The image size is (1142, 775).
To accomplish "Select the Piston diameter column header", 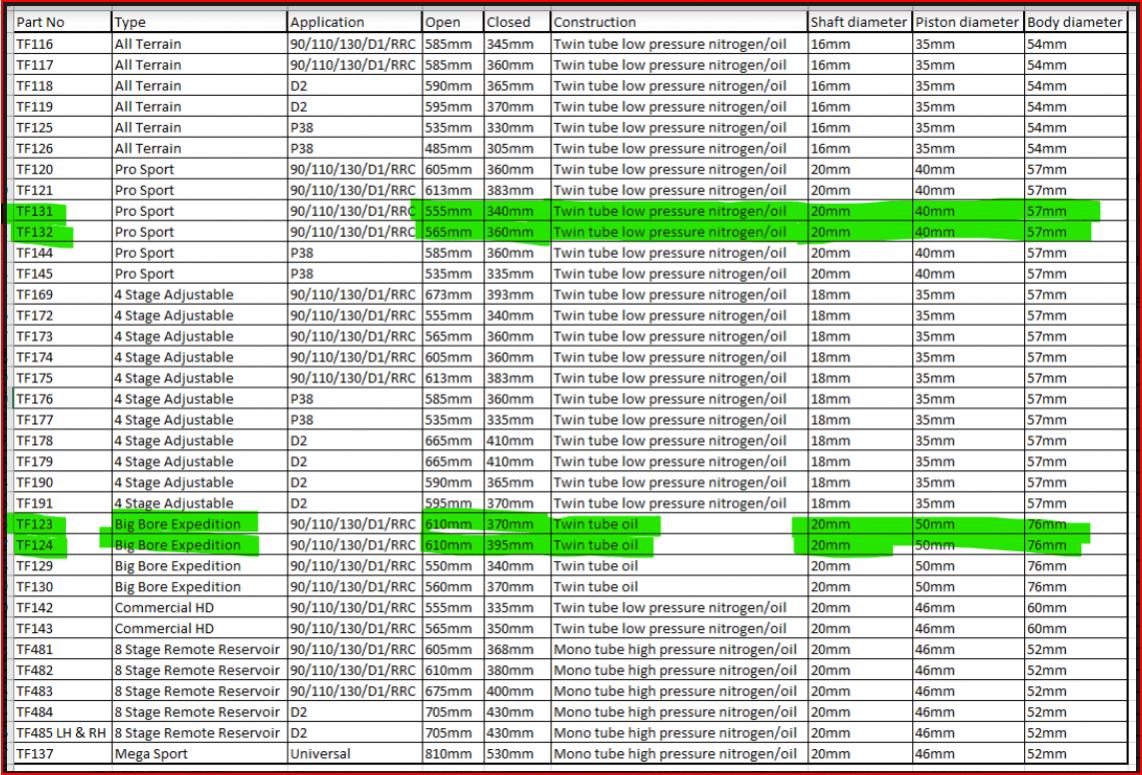I will coord(965,22).
